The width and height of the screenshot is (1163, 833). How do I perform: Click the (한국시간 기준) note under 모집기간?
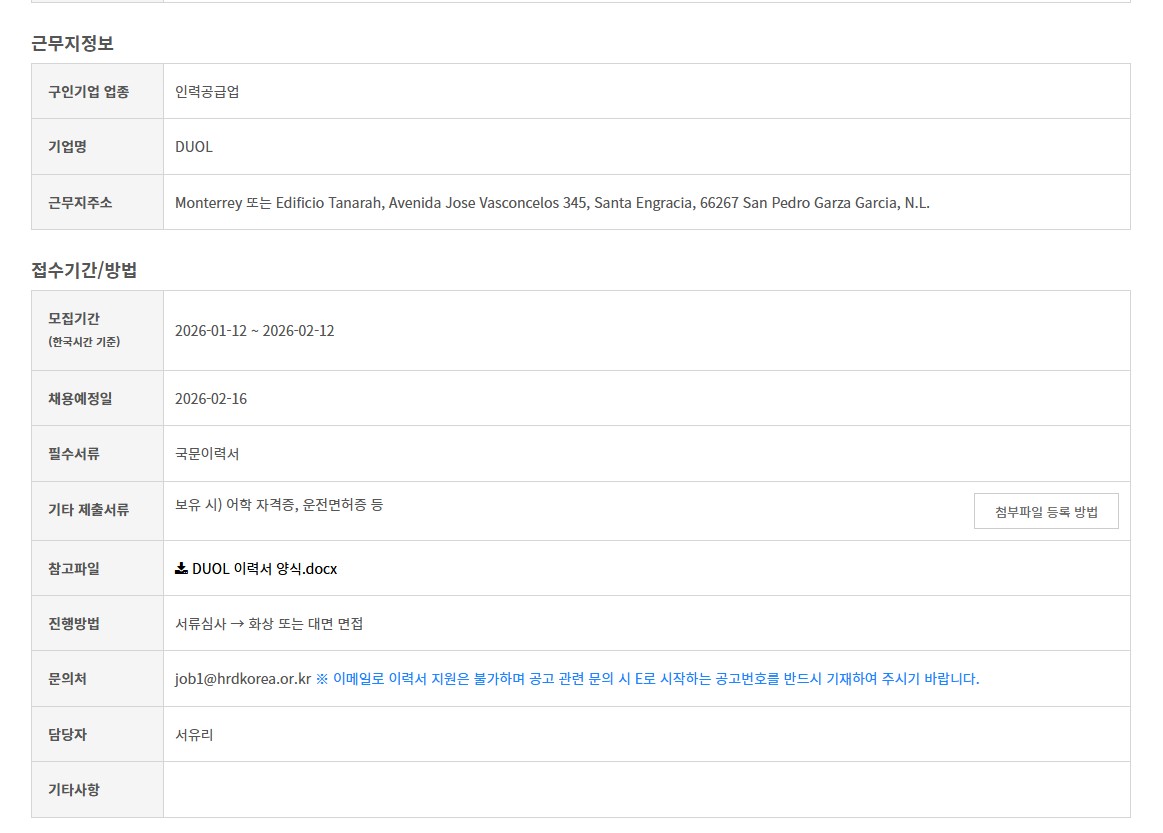point(84,342)
